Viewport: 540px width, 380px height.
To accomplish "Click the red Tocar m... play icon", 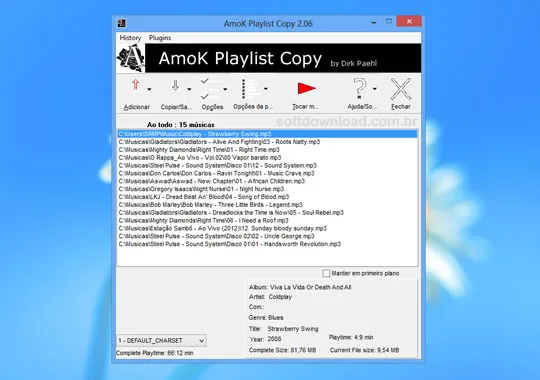I will point(306,88).
